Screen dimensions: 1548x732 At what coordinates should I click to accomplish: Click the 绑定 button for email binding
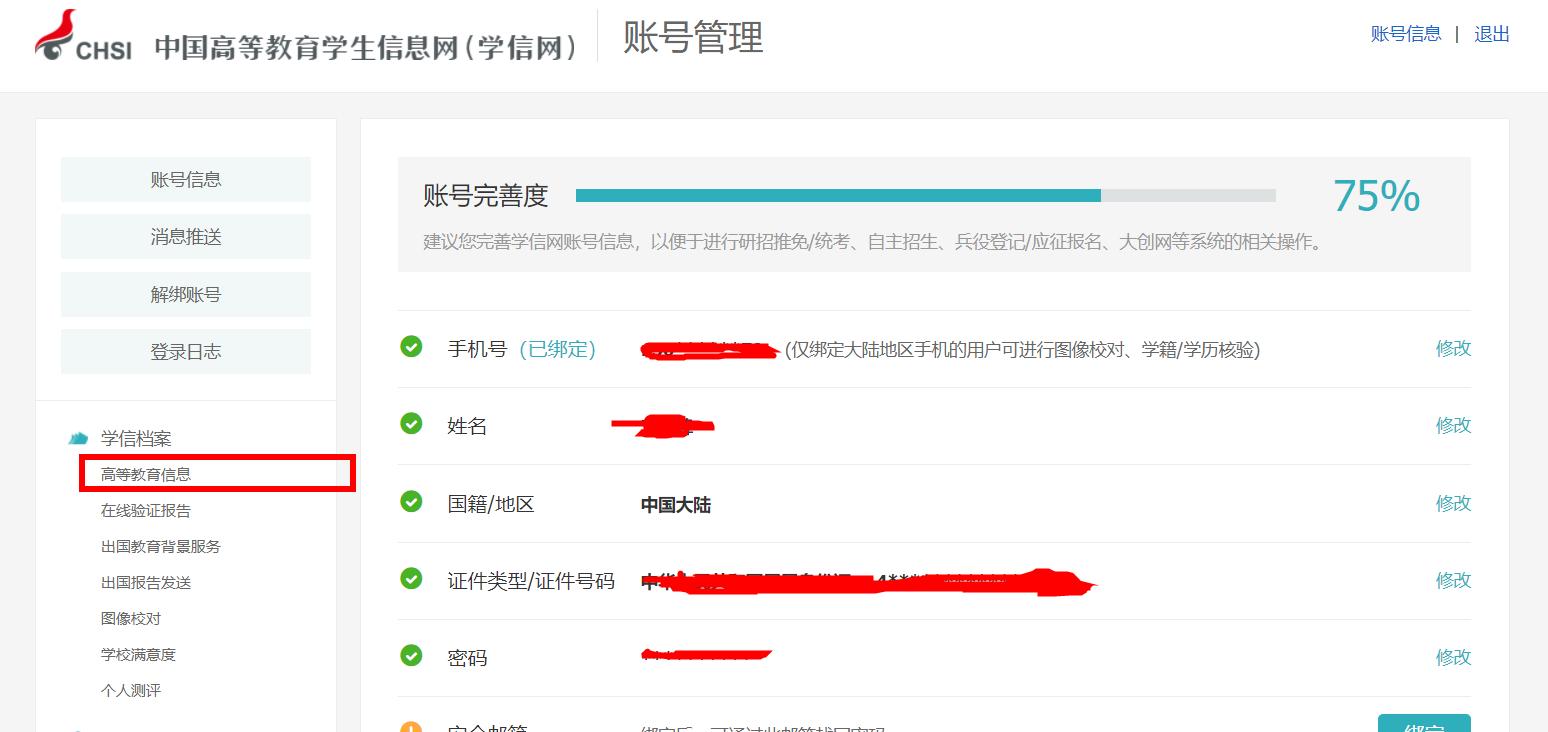1425,724
